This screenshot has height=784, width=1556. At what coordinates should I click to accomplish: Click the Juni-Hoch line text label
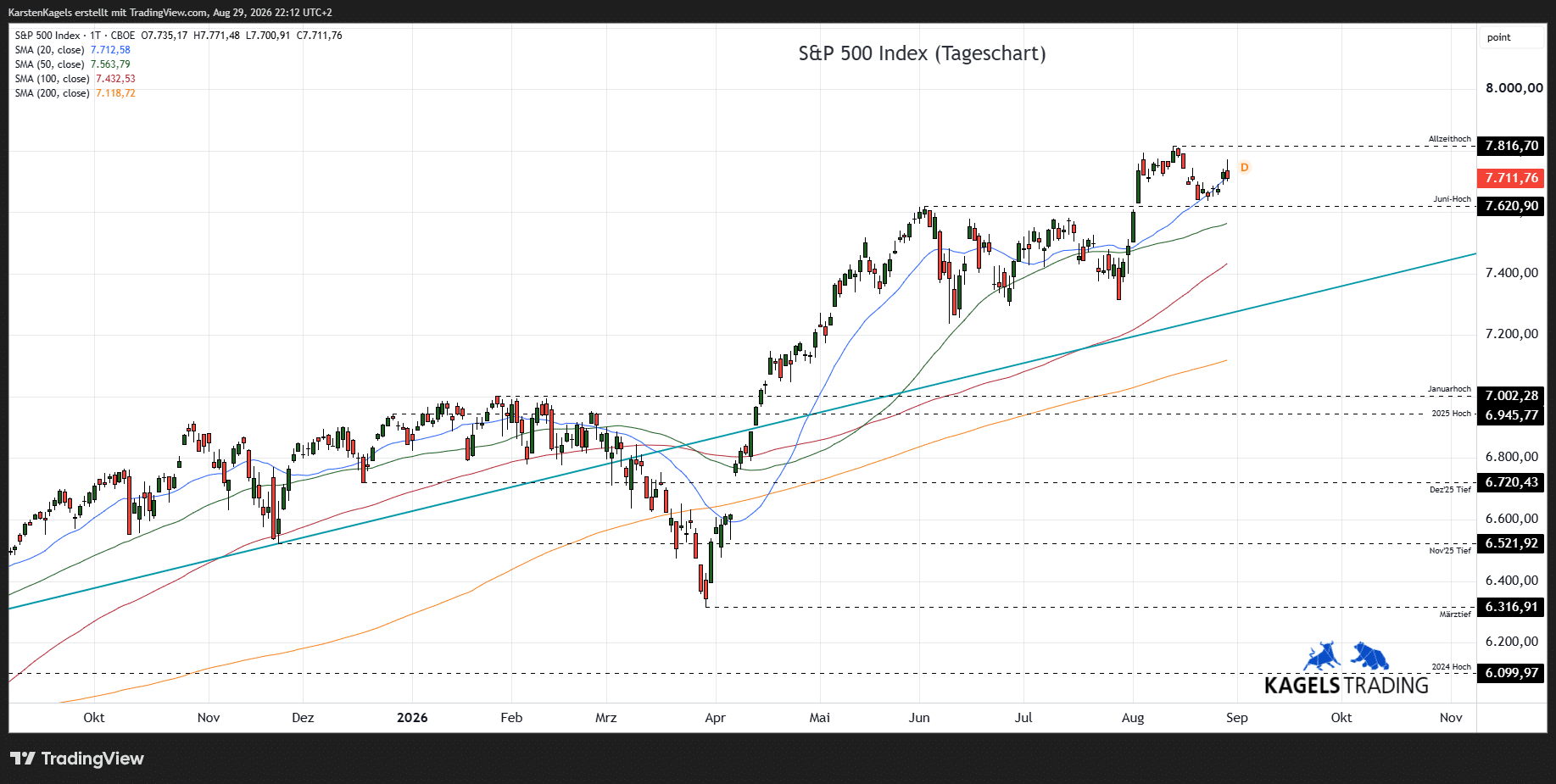tap(1453, 199)
